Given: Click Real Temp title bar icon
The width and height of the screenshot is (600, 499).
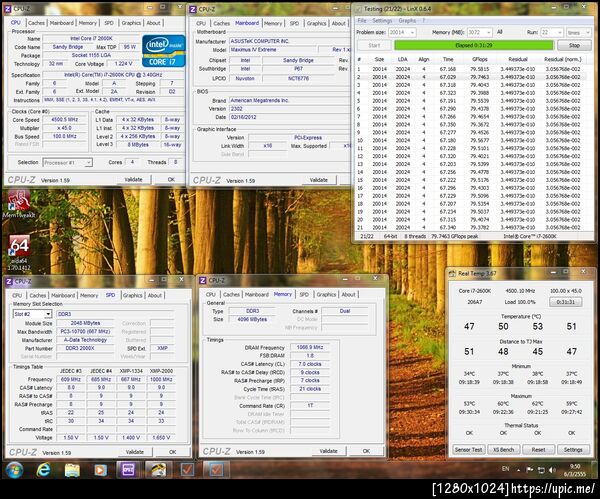Looking at the screenshot, I should point(452,274).
